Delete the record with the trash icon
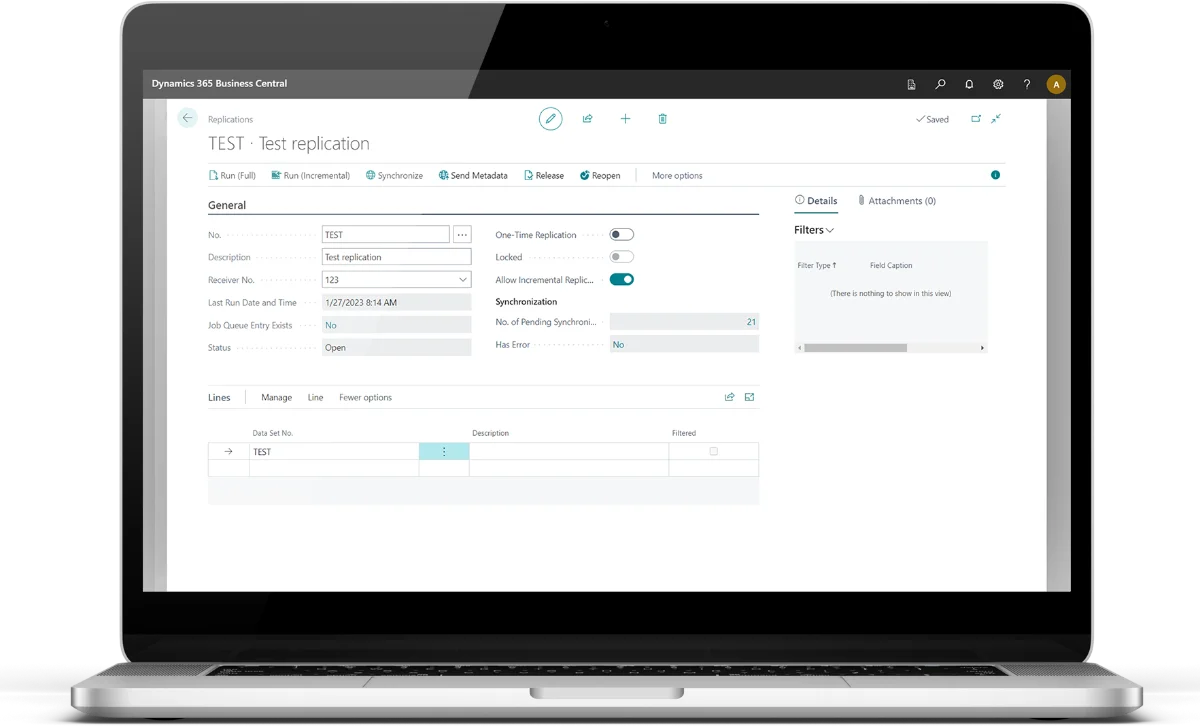This screenshot has height=728, width=1200. (662, 119)
